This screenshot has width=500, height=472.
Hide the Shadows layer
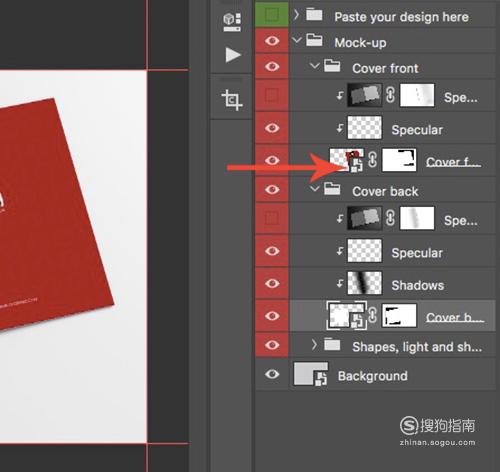[x=272, y=283]
